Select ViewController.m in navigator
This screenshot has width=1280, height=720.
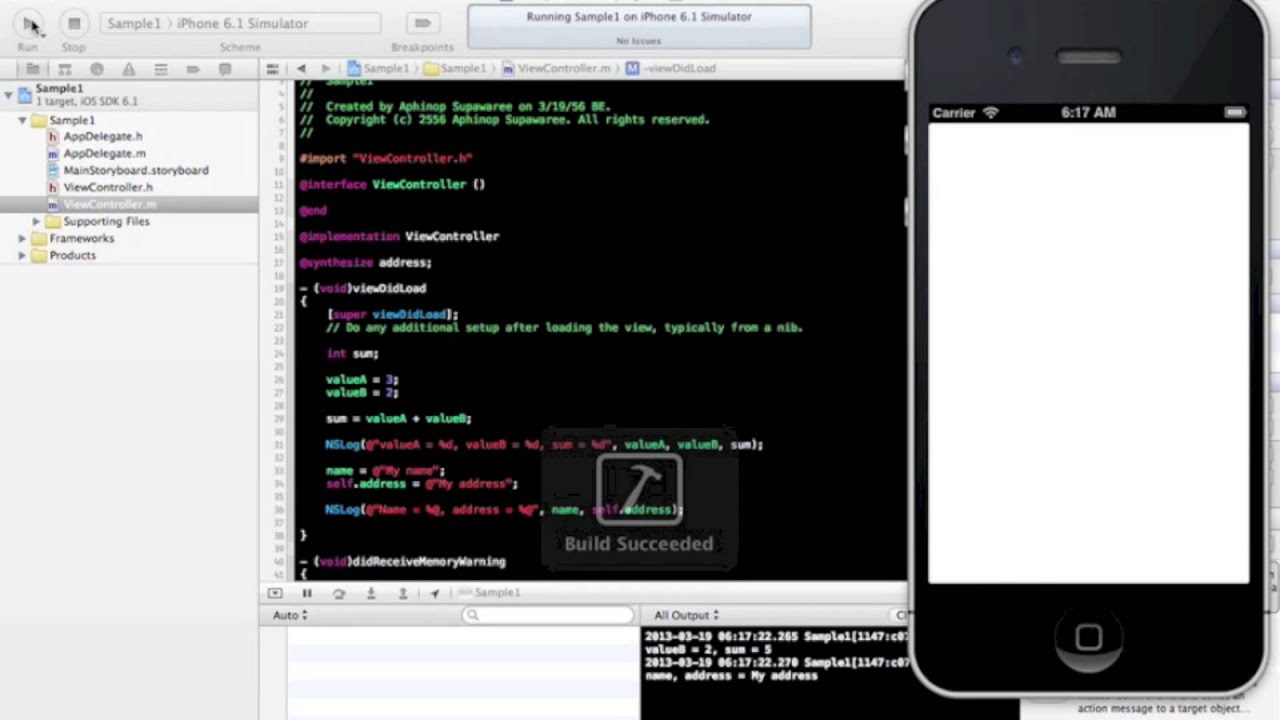(x=109, y=204)
